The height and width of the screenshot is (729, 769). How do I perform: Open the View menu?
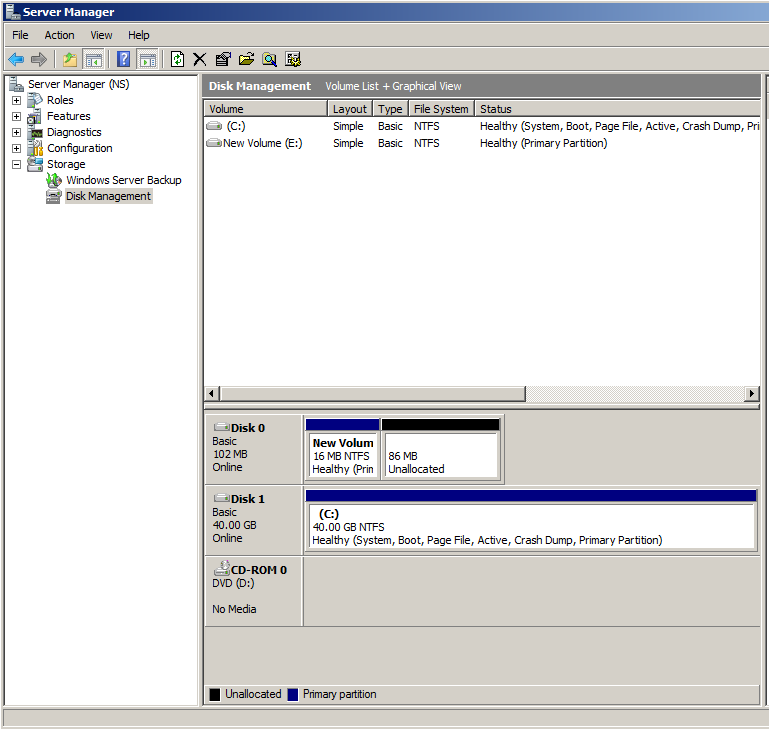pos(101,35)
